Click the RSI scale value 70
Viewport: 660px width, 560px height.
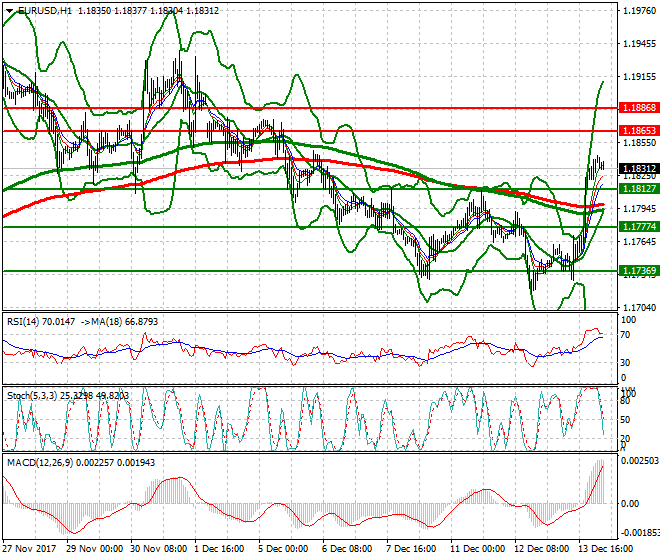tap(627, 335)
